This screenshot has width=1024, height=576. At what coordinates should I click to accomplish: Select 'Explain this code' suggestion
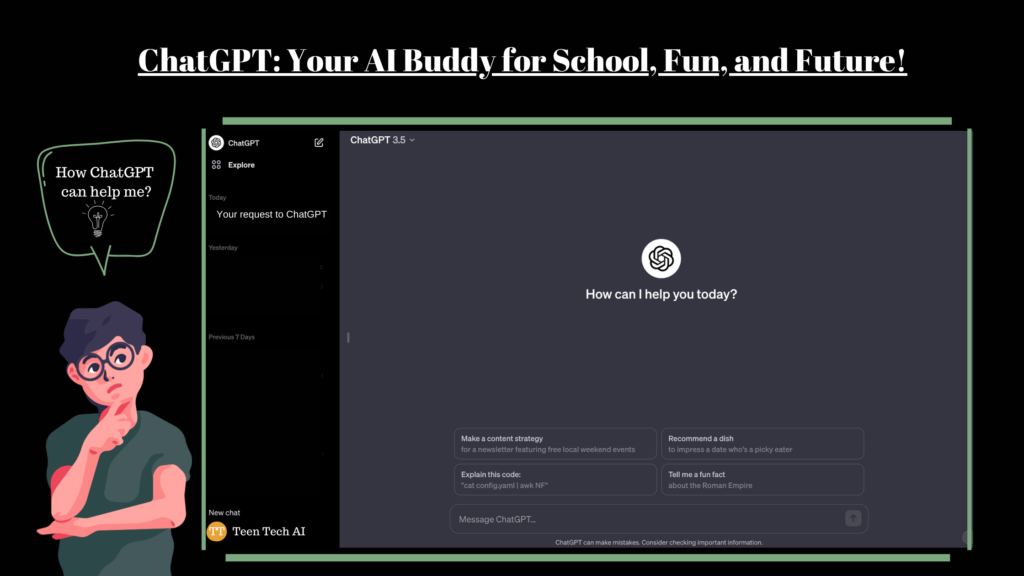click(x=555, y=480)
